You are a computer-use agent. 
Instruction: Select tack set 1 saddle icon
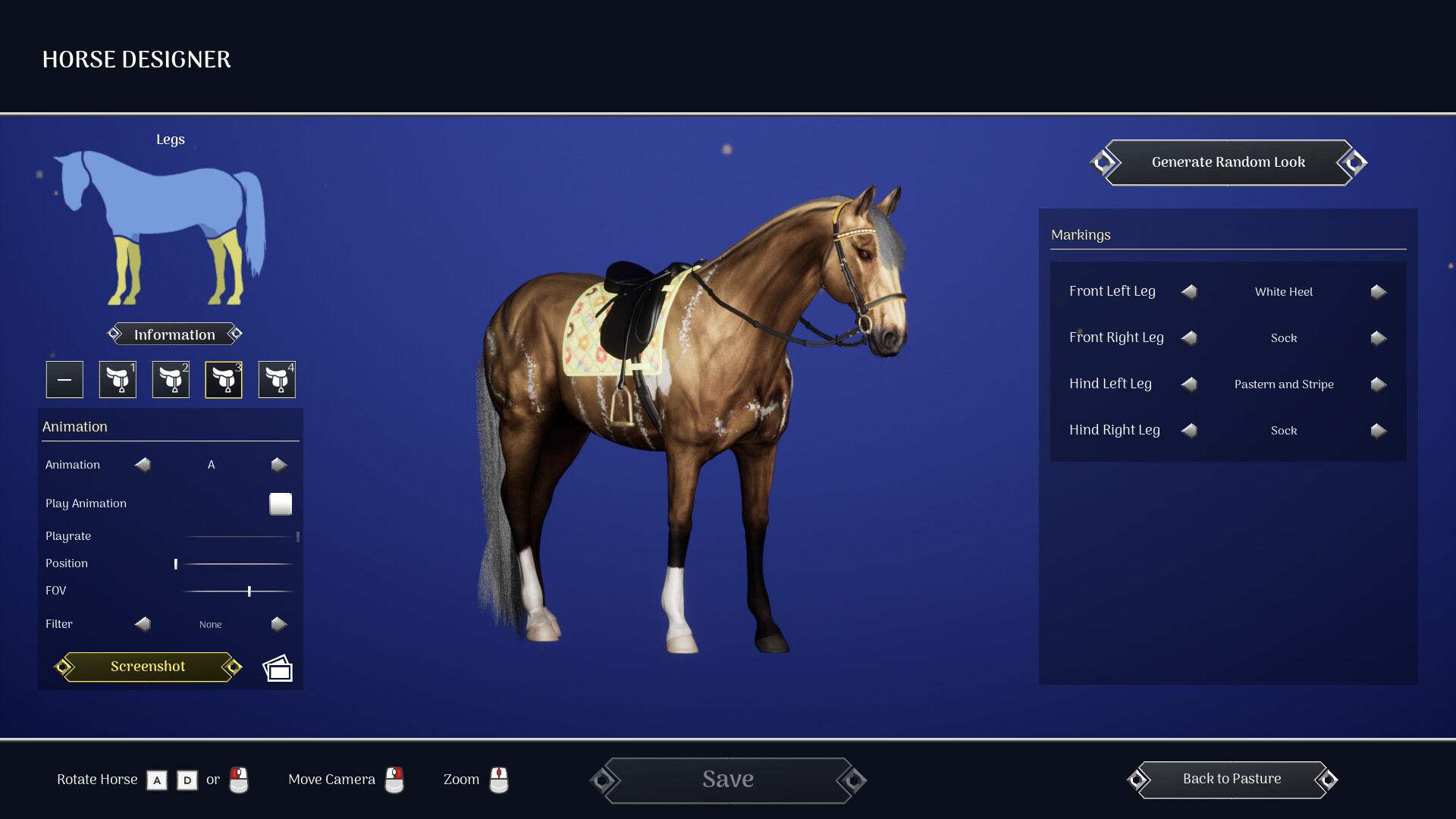pyautogui.click(x=118, y=379)
